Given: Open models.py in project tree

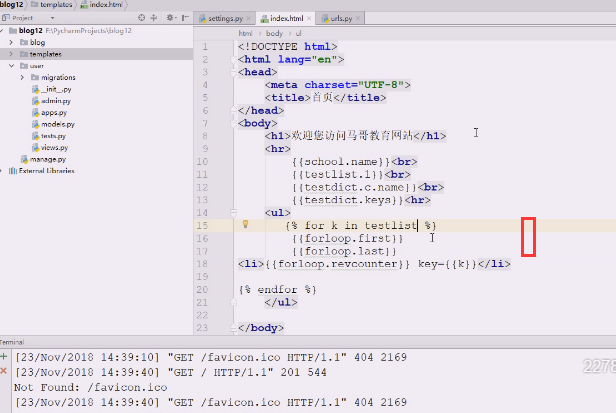Looking at the screenshot, I should 54,124.
